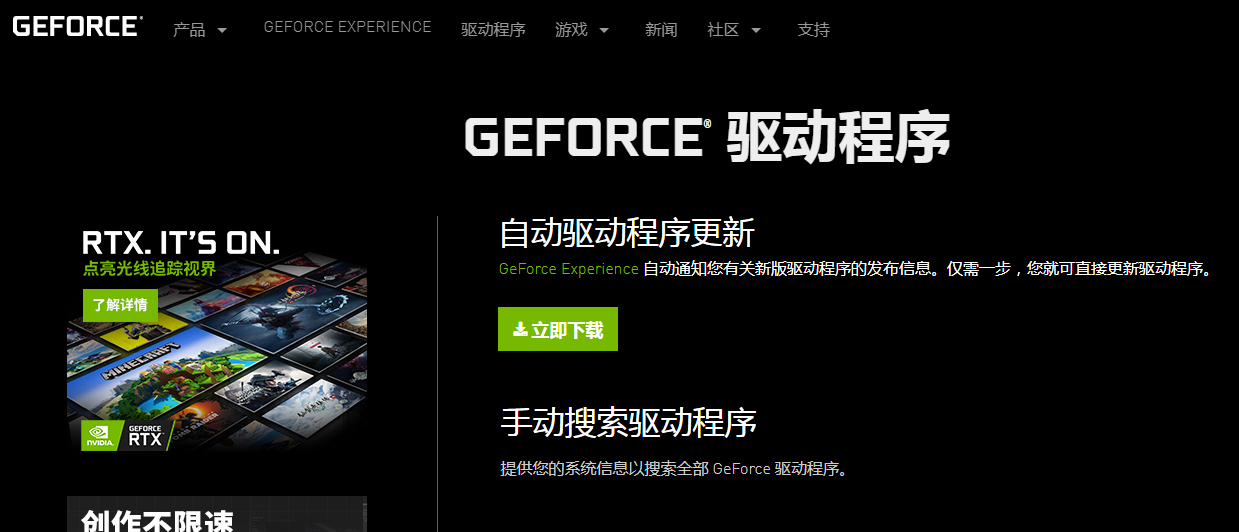Click the 点亮光线追踪视界 green subtitle
1239x532 pixels.
pyautogui.click(x=149, y=269)
